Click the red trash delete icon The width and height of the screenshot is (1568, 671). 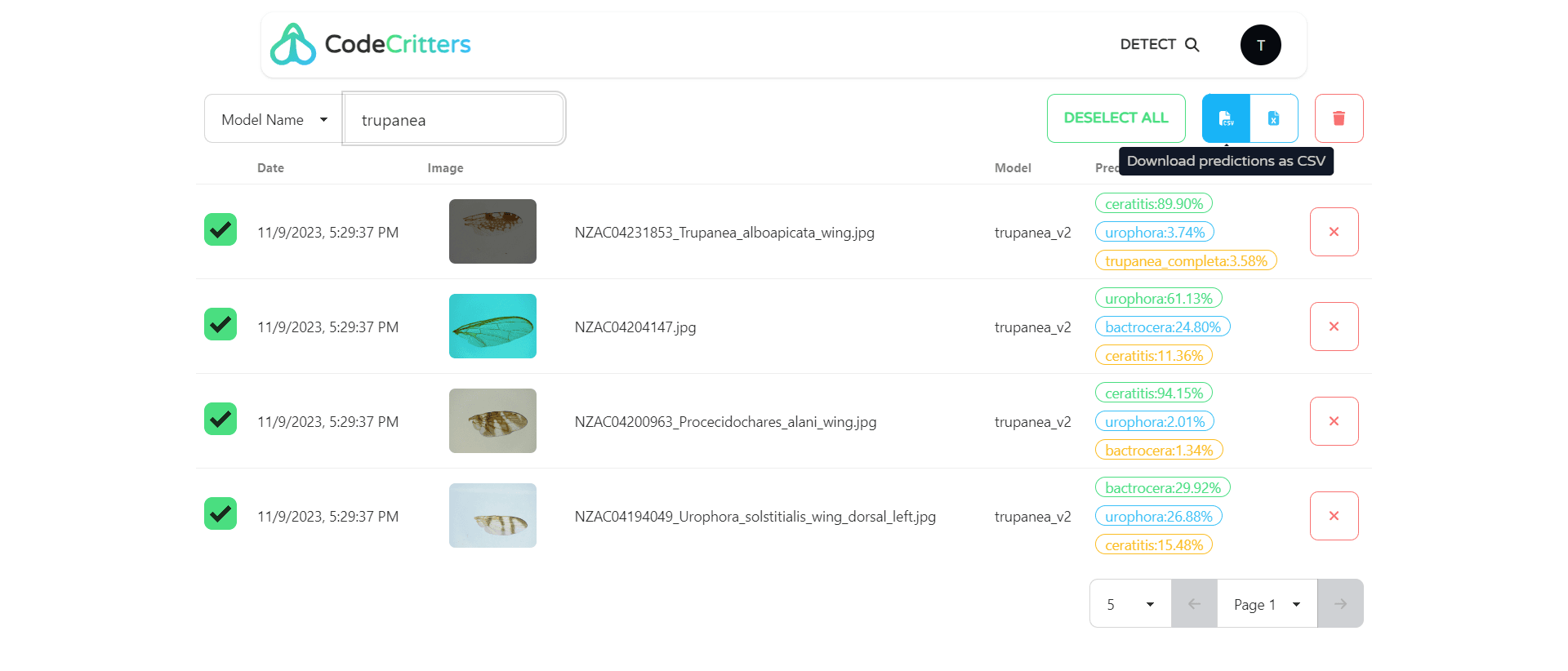pyautogui.click(x=1339, y=118)
